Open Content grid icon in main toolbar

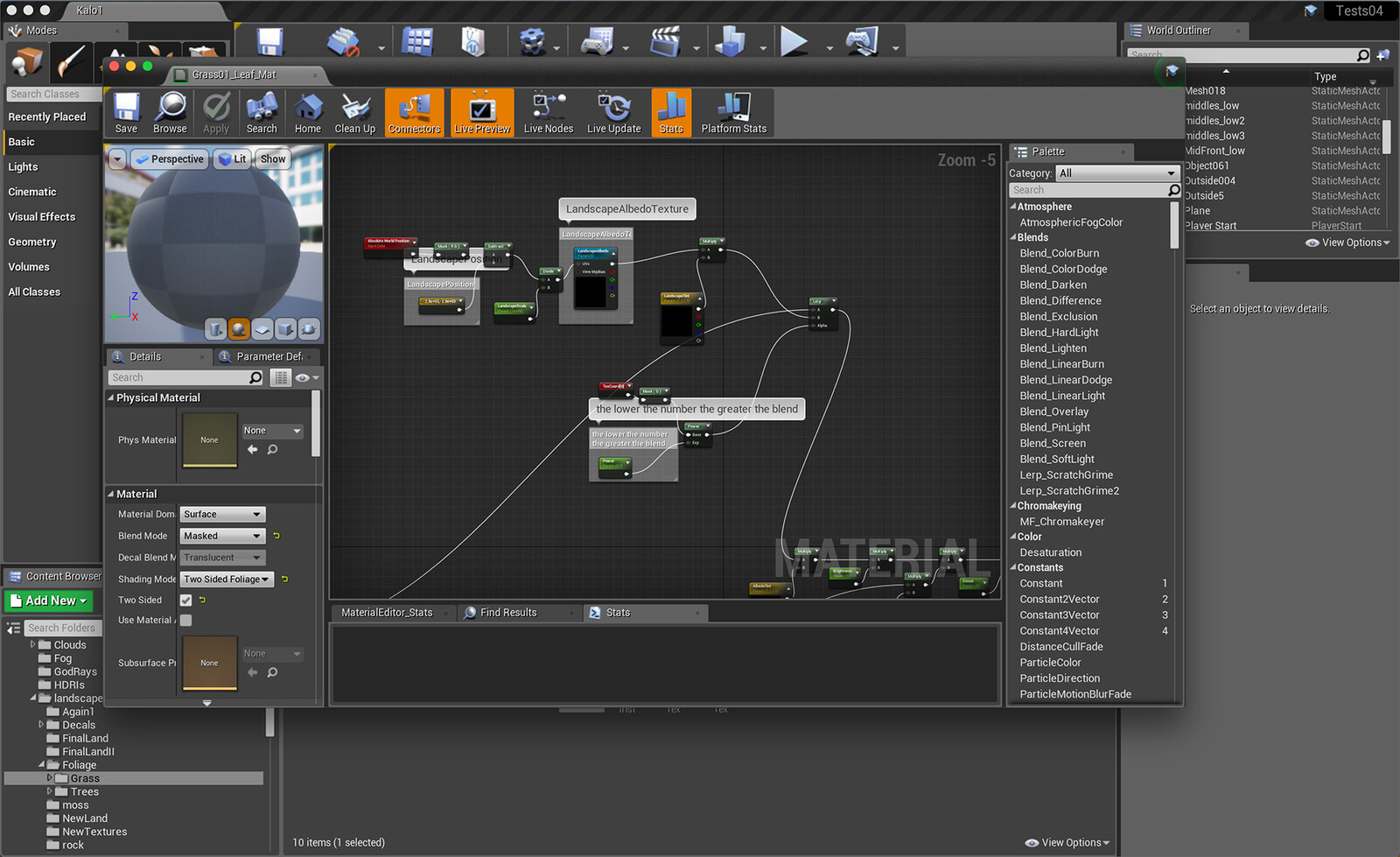(417, 41)
